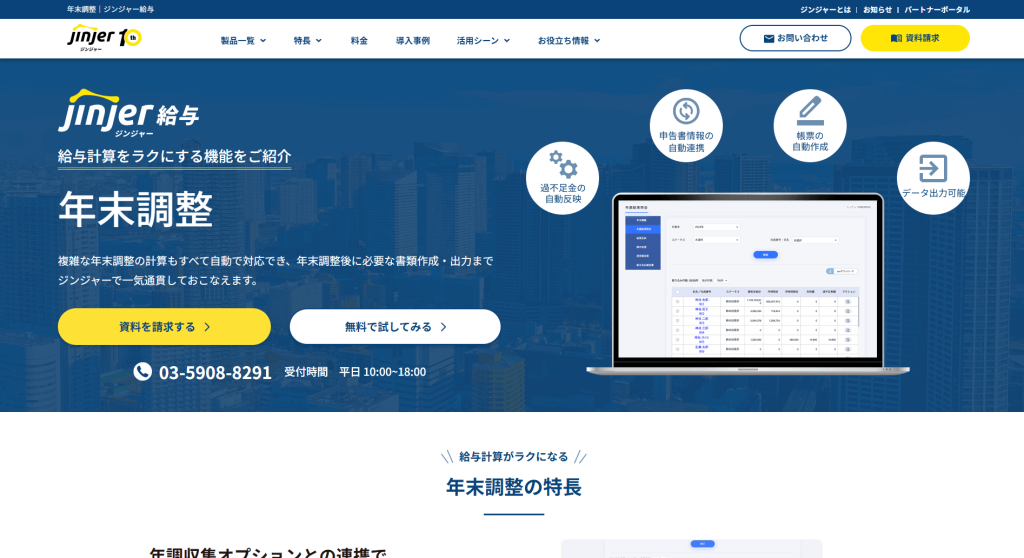Click the phone number 03-5908-8291
The height and width of the screenshot is (558, 1024).
coord(215,372)
